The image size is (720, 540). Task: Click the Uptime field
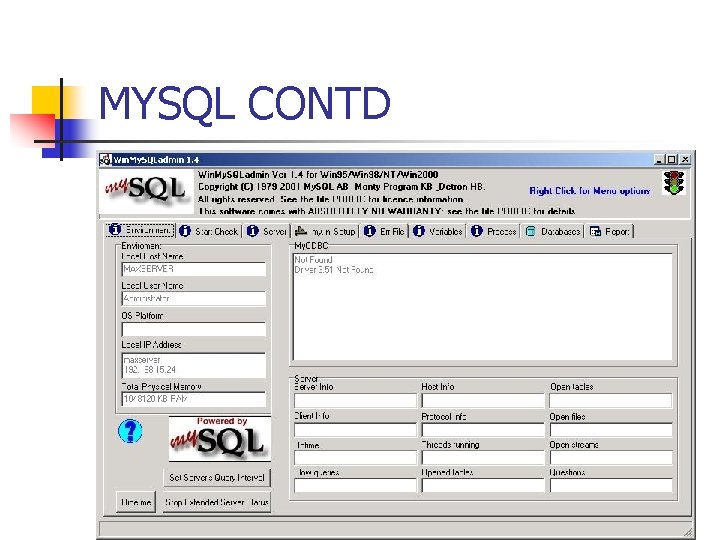(x=355, y=458)
